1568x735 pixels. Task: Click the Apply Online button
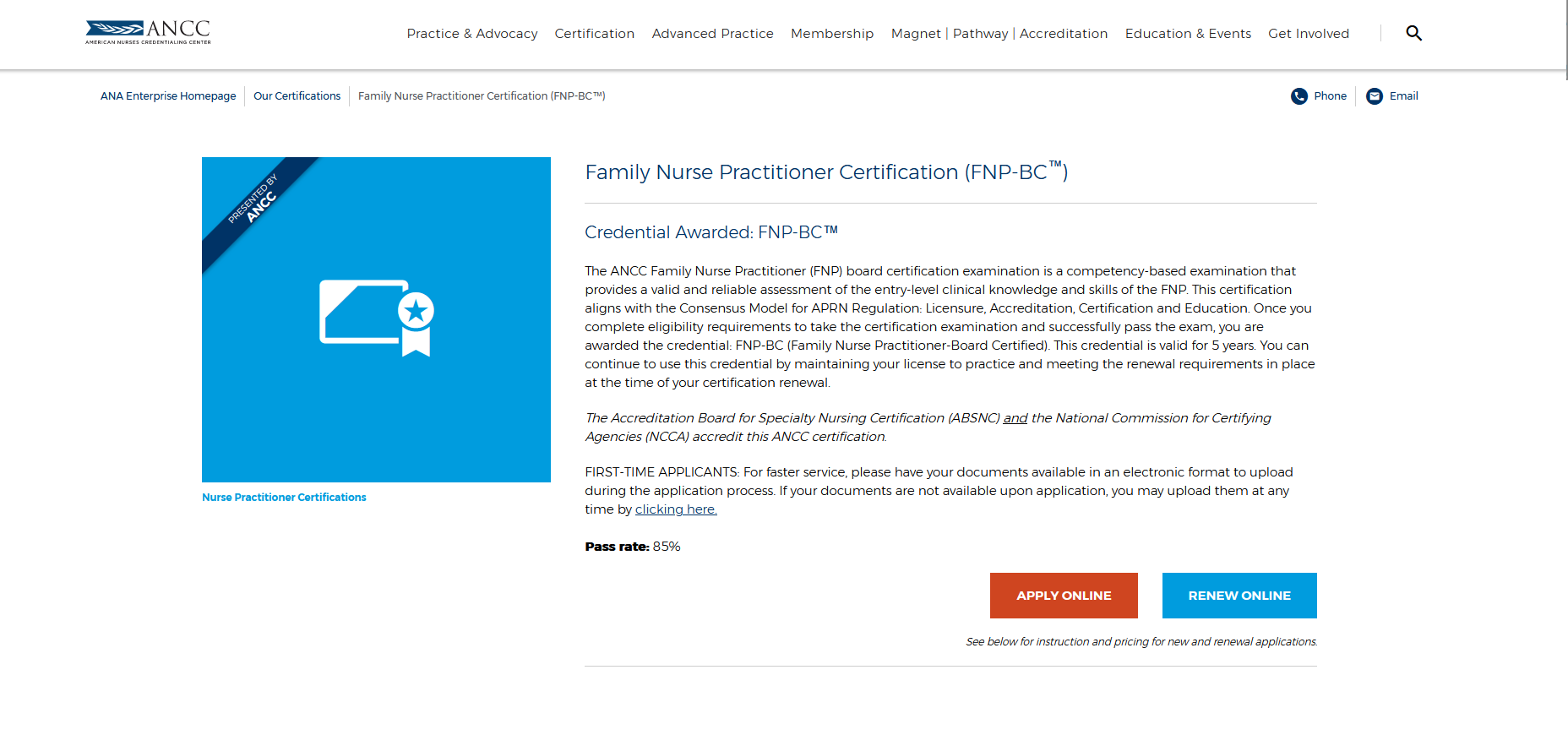[x=1064, y=596]
